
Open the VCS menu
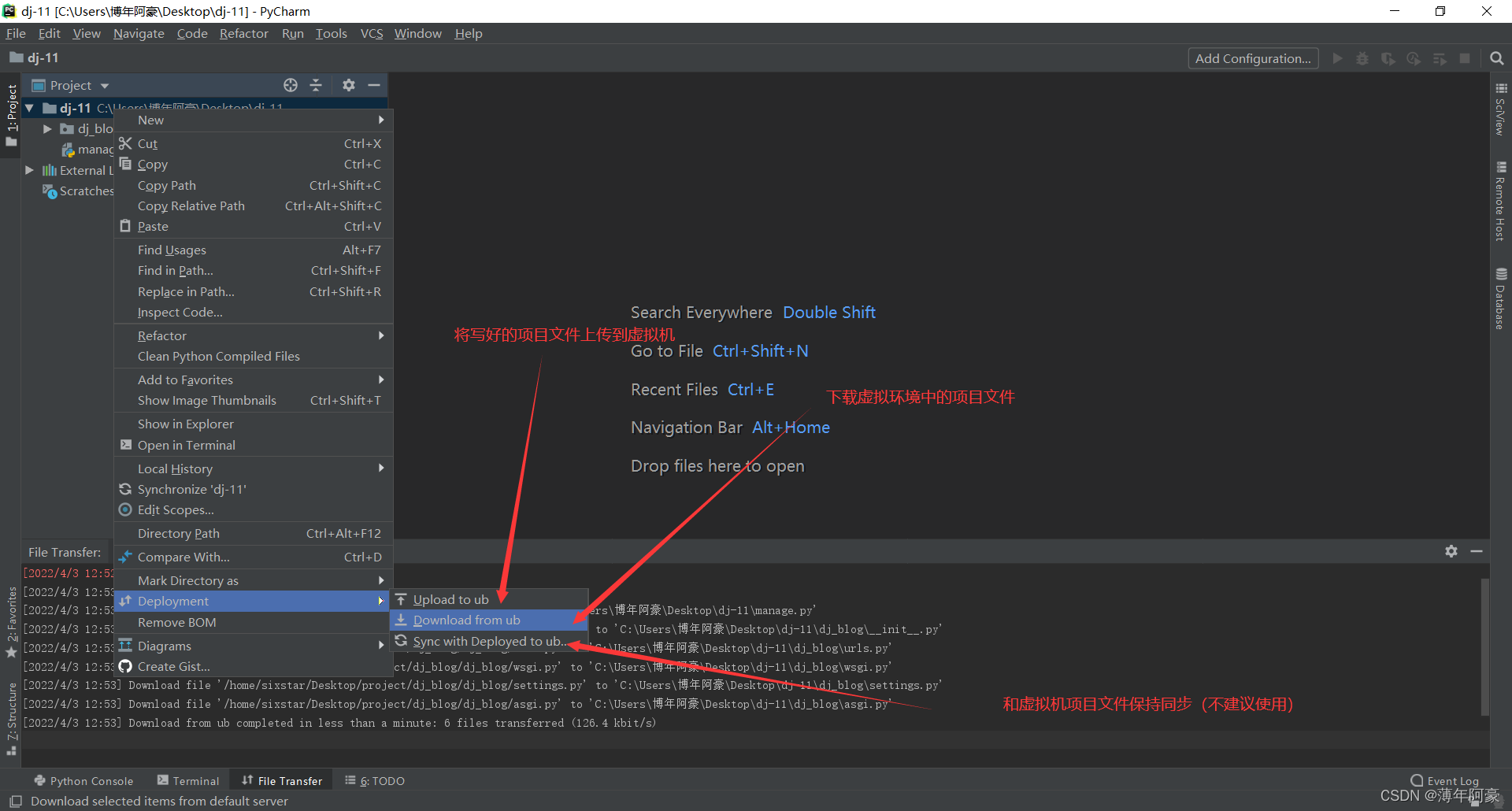(372, 33)
